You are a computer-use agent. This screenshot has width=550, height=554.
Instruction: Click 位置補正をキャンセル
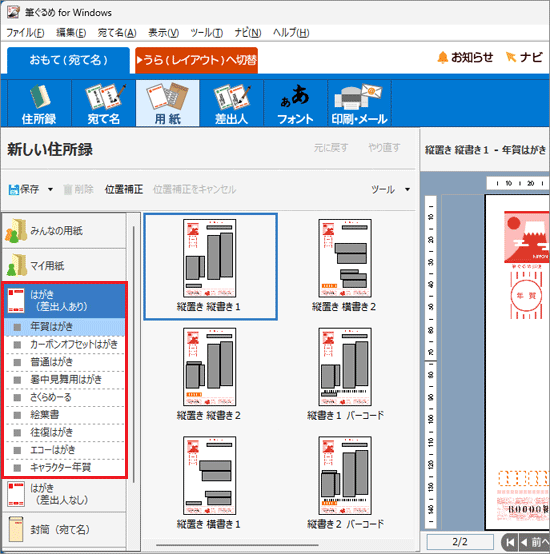[194, 190]
